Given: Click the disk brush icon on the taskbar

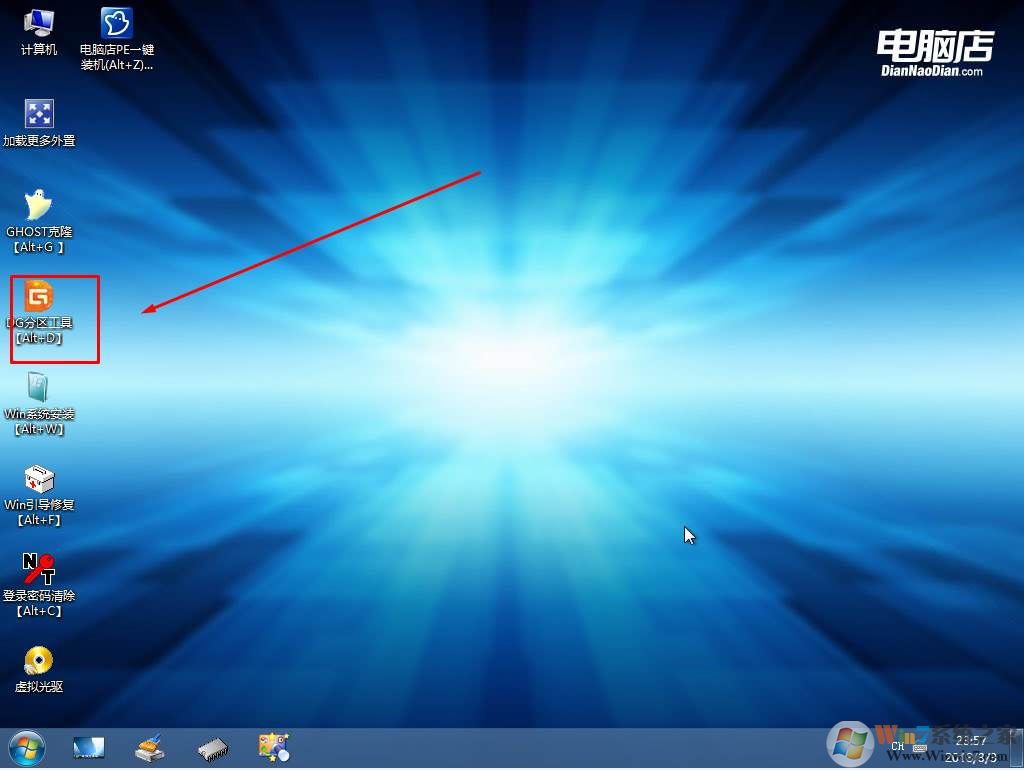Looking at the screenshot, I should pos(151,747).
